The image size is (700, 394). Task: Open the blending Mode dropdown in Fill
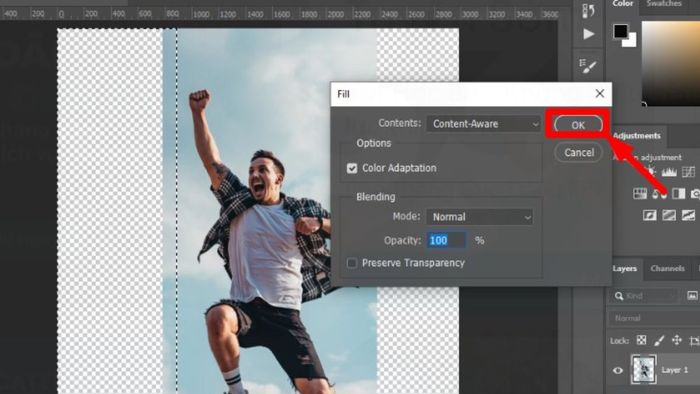point(480,217)
